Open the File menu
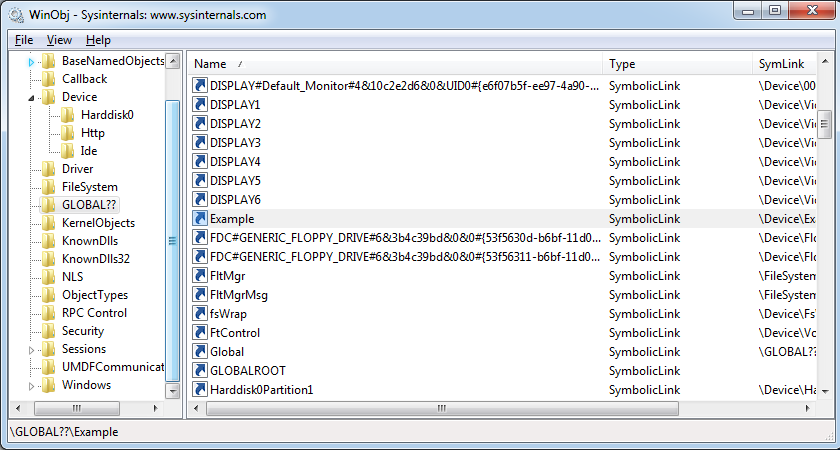Viewport: 840px width, 450px height. coord(24,40)
